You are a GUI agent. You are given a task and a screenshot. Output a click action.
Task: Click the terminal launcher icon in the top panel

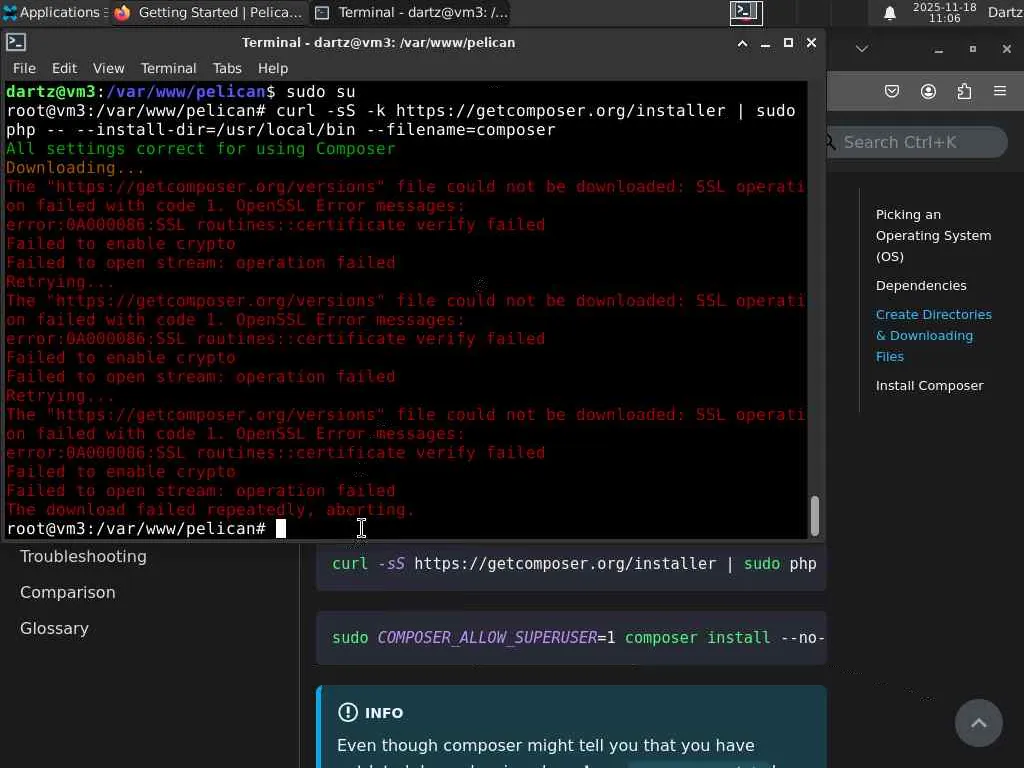[x=746, y=12]
